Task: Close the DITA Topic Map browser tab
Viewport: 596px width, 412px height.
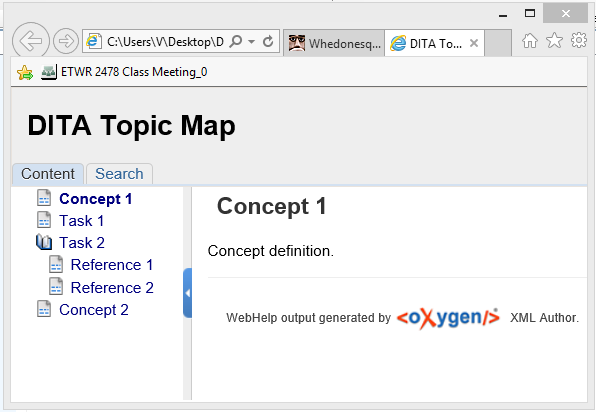Action: [474, 43]
